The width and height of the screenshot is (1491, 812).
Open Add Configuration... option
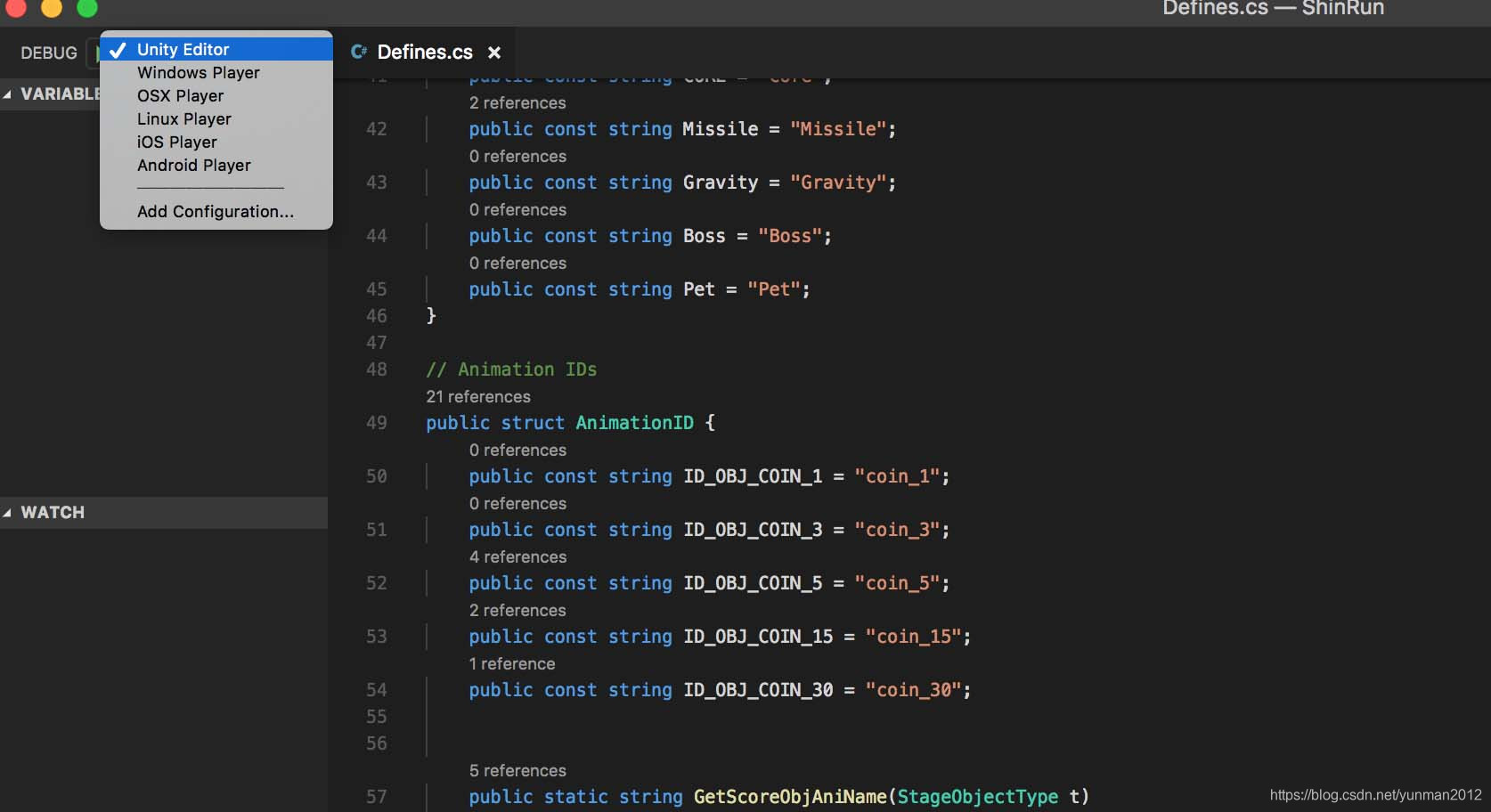coord(216,211)
